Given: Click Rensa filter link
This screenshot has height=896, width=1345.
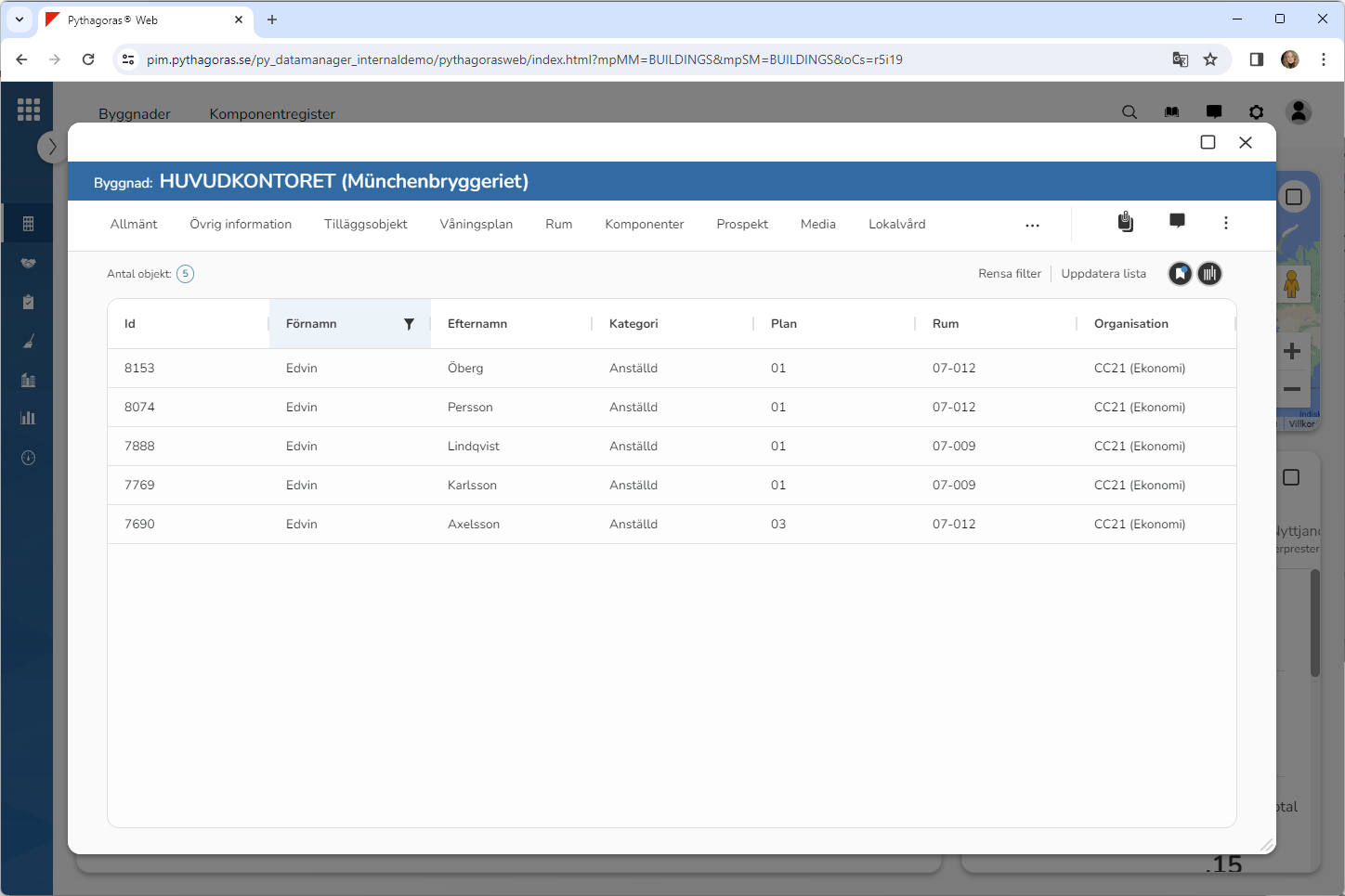Looking at the screenshot, I should [1009, 274].
